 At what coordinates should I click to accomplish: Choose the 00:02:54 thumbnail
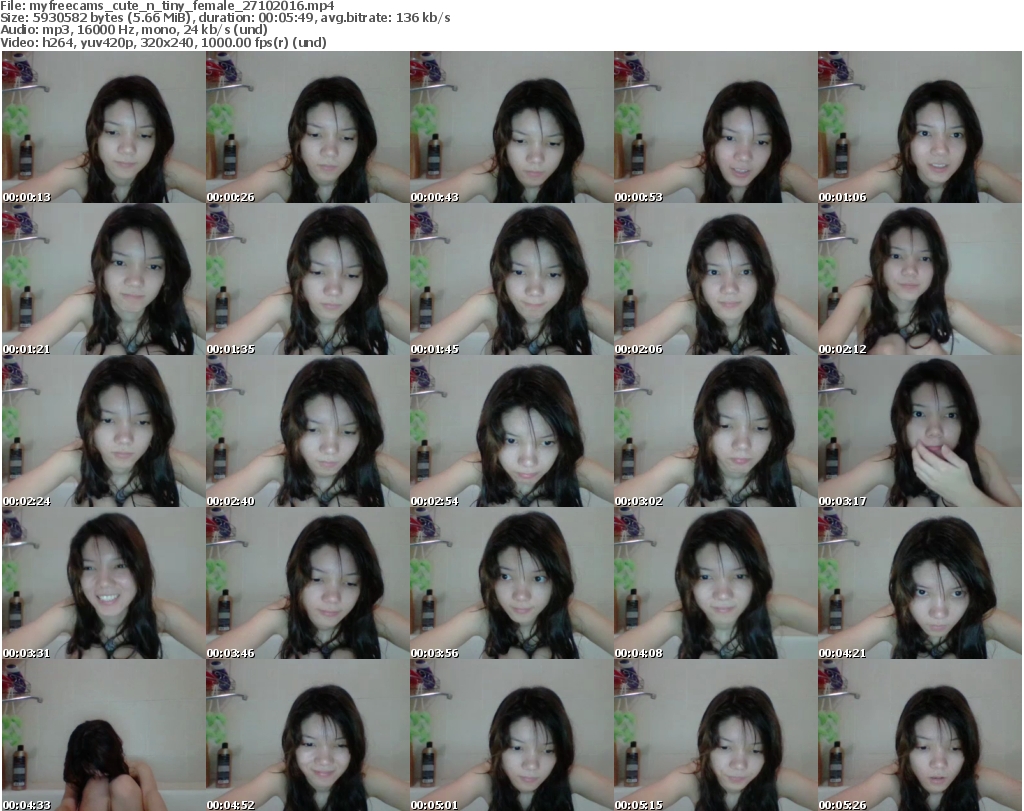coord(511,432)
